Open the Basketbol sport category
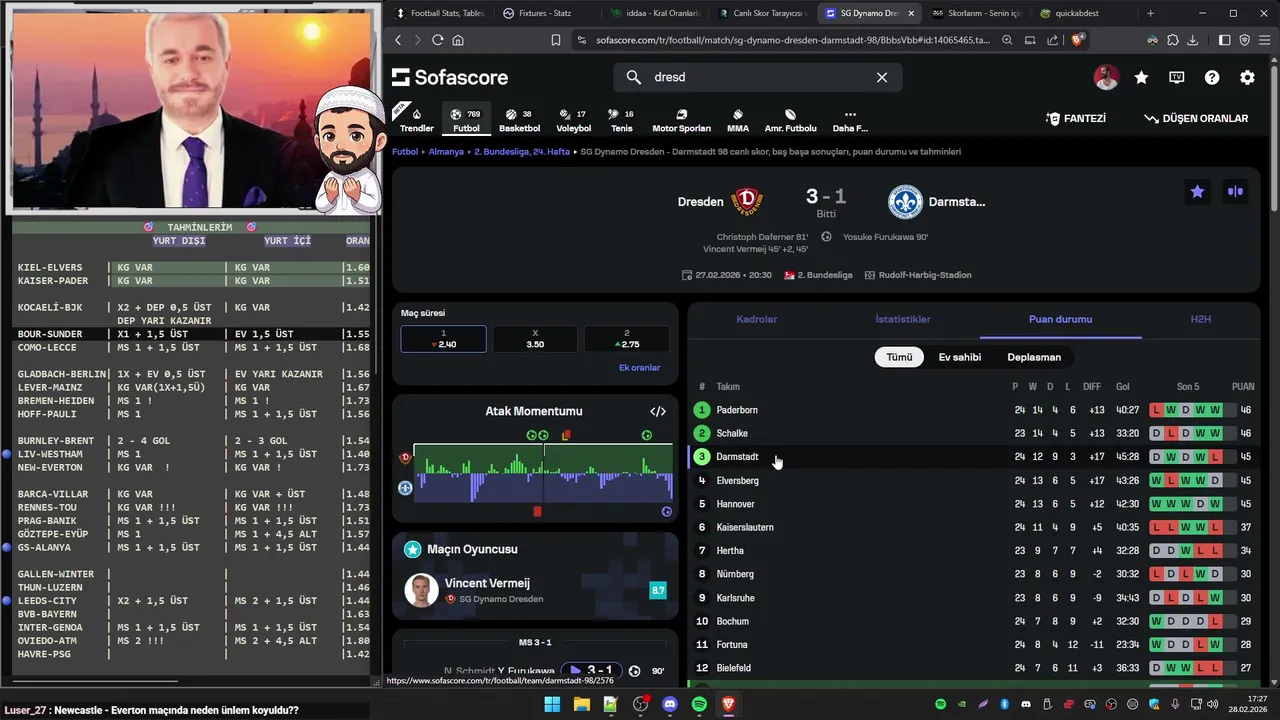1280x720 pixels. pyautogui.click(x=519, y=120)
